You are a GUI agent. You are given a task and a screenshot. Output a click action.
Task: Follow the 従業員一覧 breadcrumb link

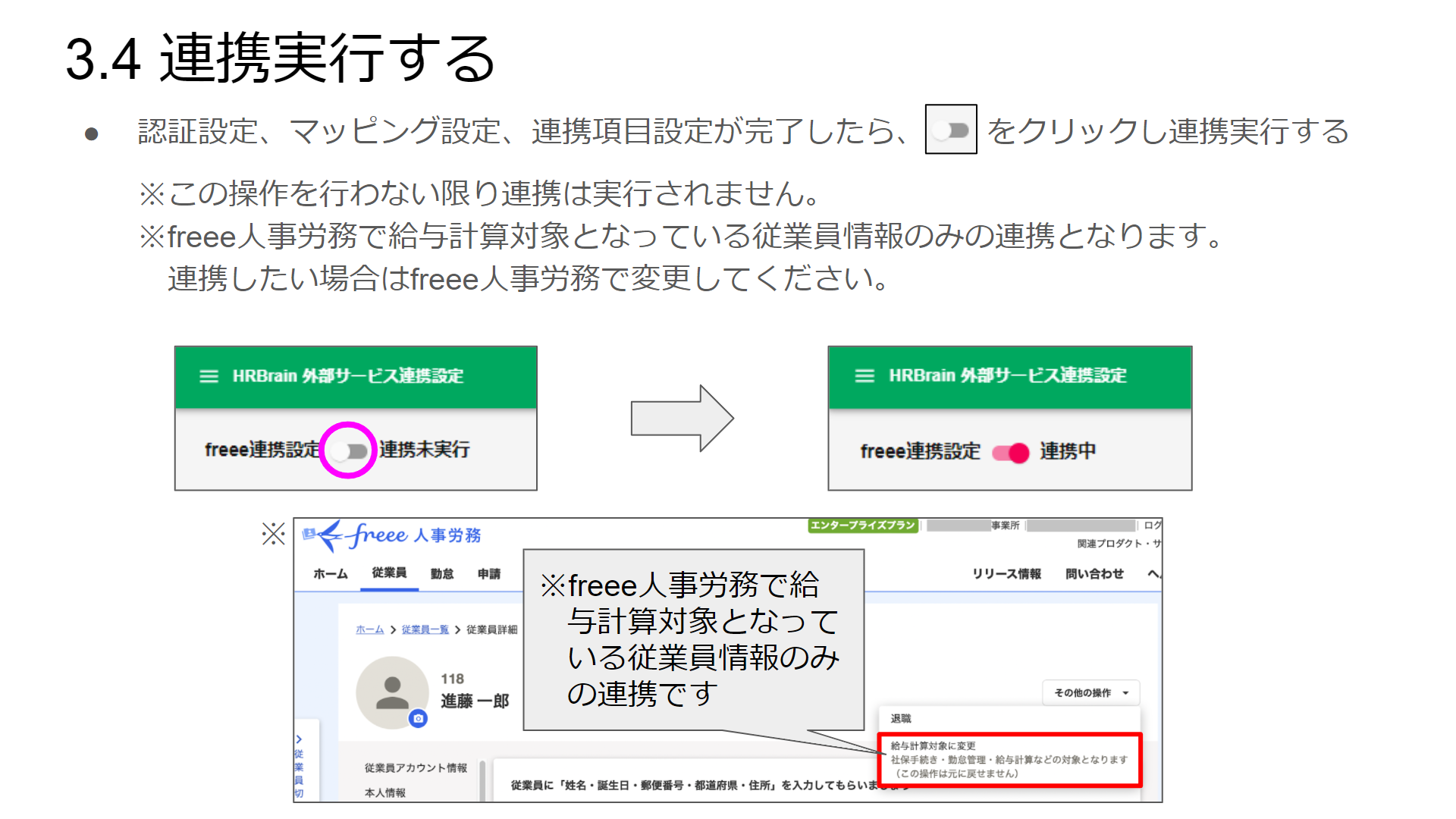425,629
